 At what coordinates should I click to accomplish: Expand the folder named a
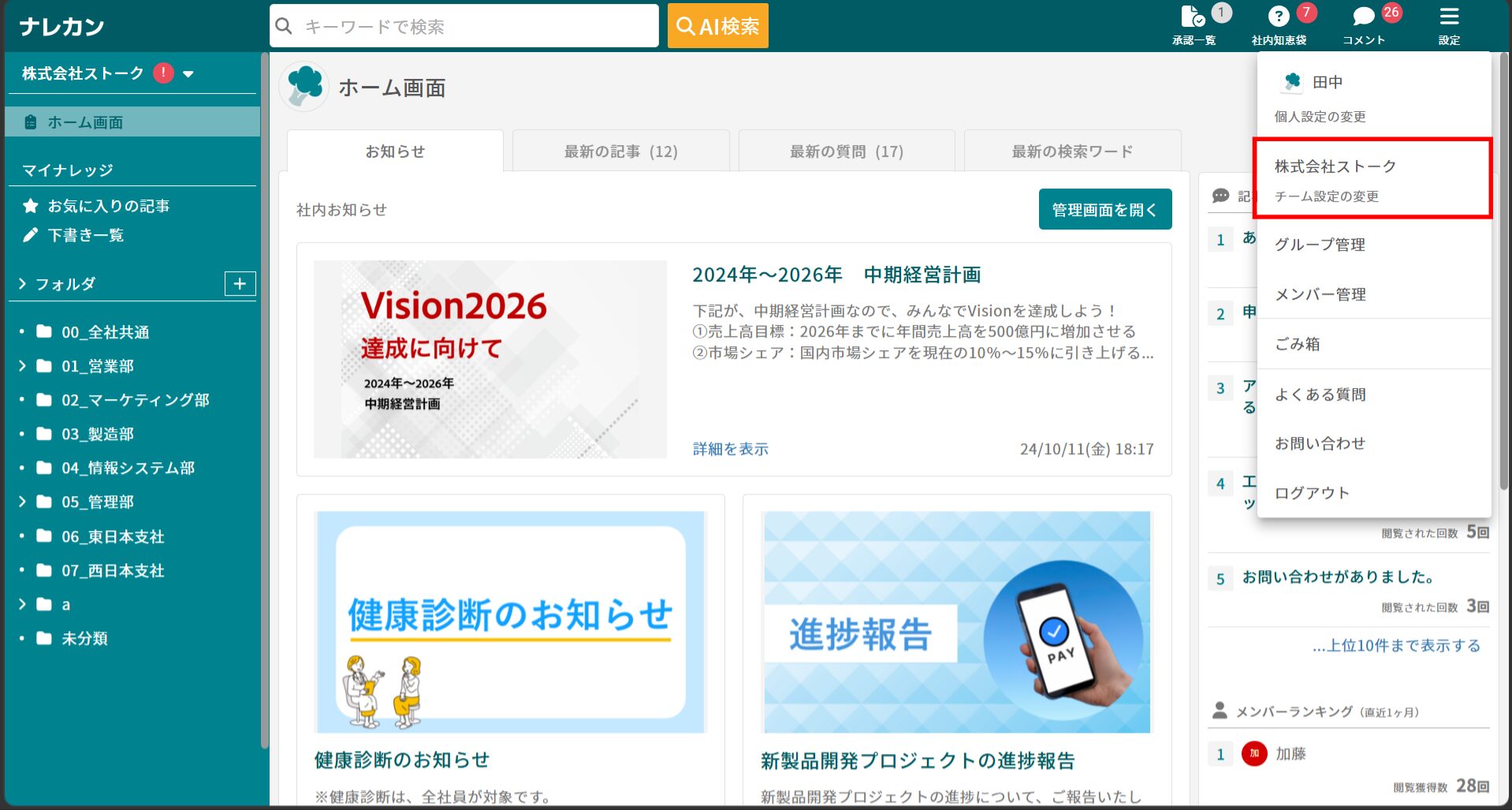22,604
